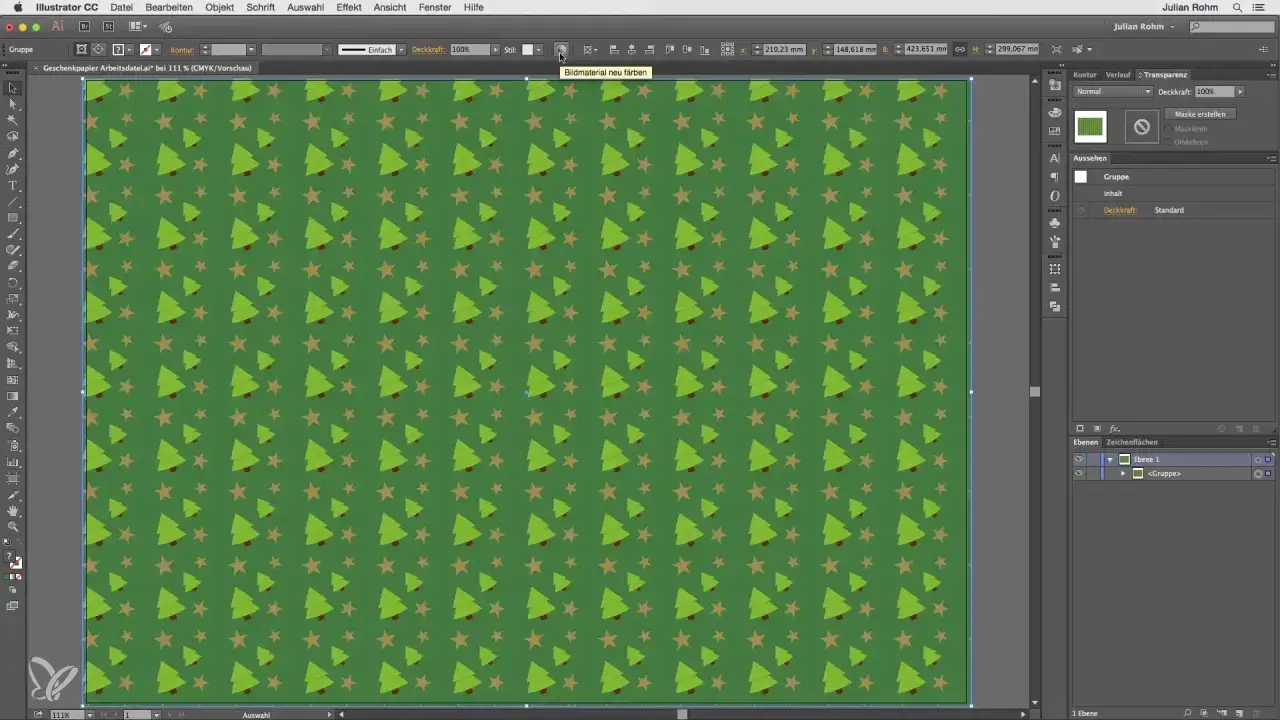Viewport: 1280px width, 720px height.
Task: Click the Bildmaterial neu färben icon
Action: pyautogui.click(x=561, y=49)
